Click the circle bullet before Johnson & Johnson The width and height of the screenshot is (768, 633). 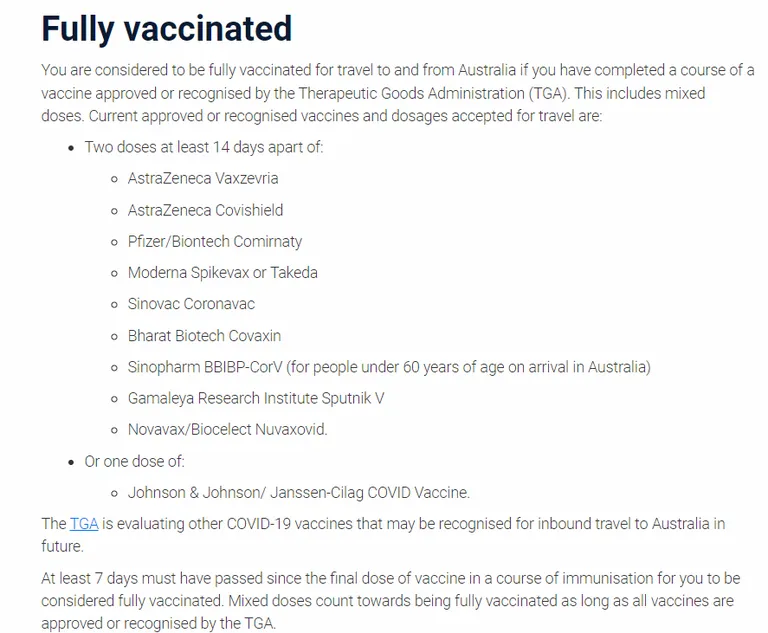pos(114,493)
